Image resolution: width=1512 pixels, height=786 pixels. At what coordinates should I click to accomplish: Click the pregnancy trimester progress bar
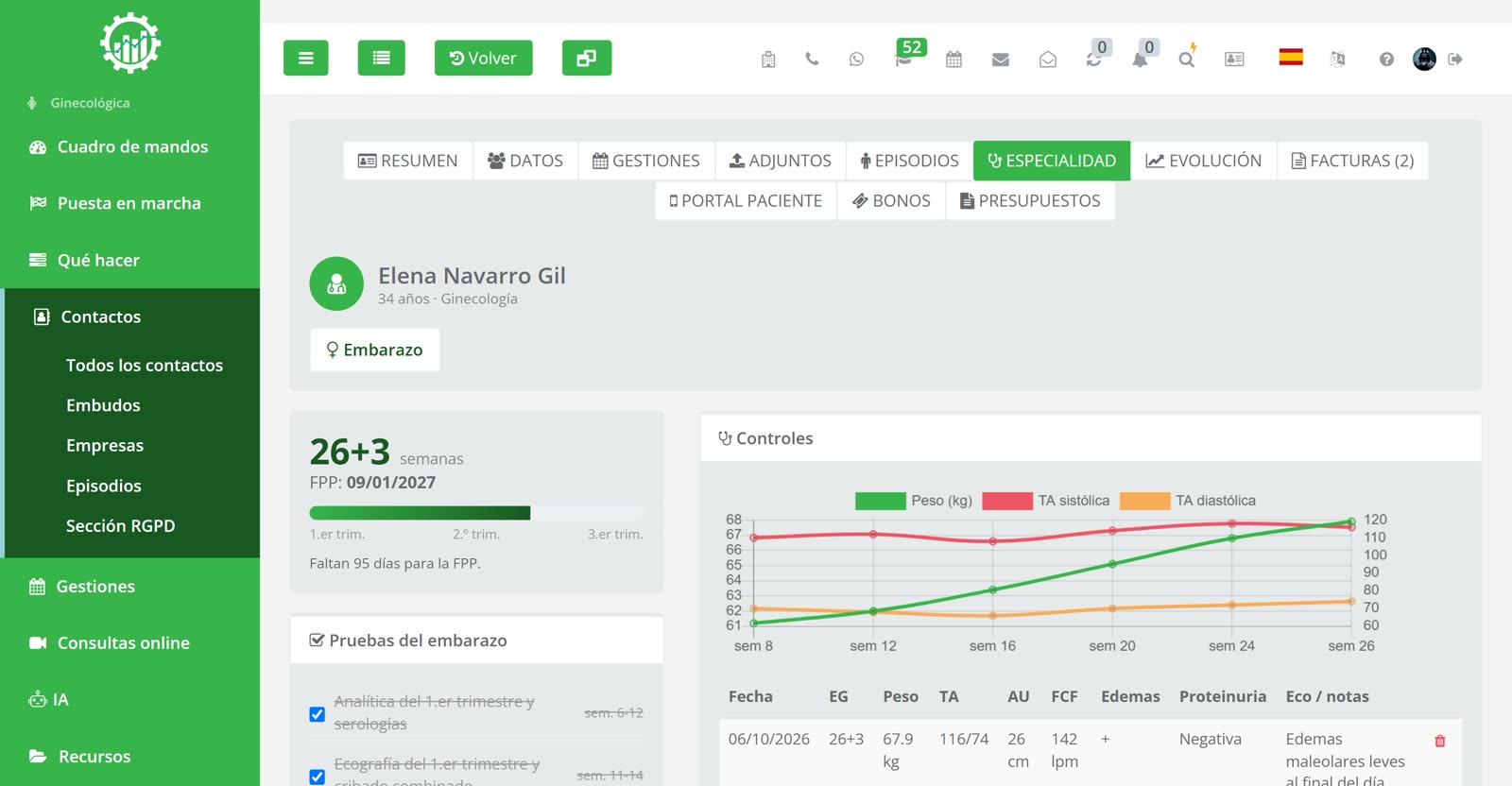coord(476,513)
